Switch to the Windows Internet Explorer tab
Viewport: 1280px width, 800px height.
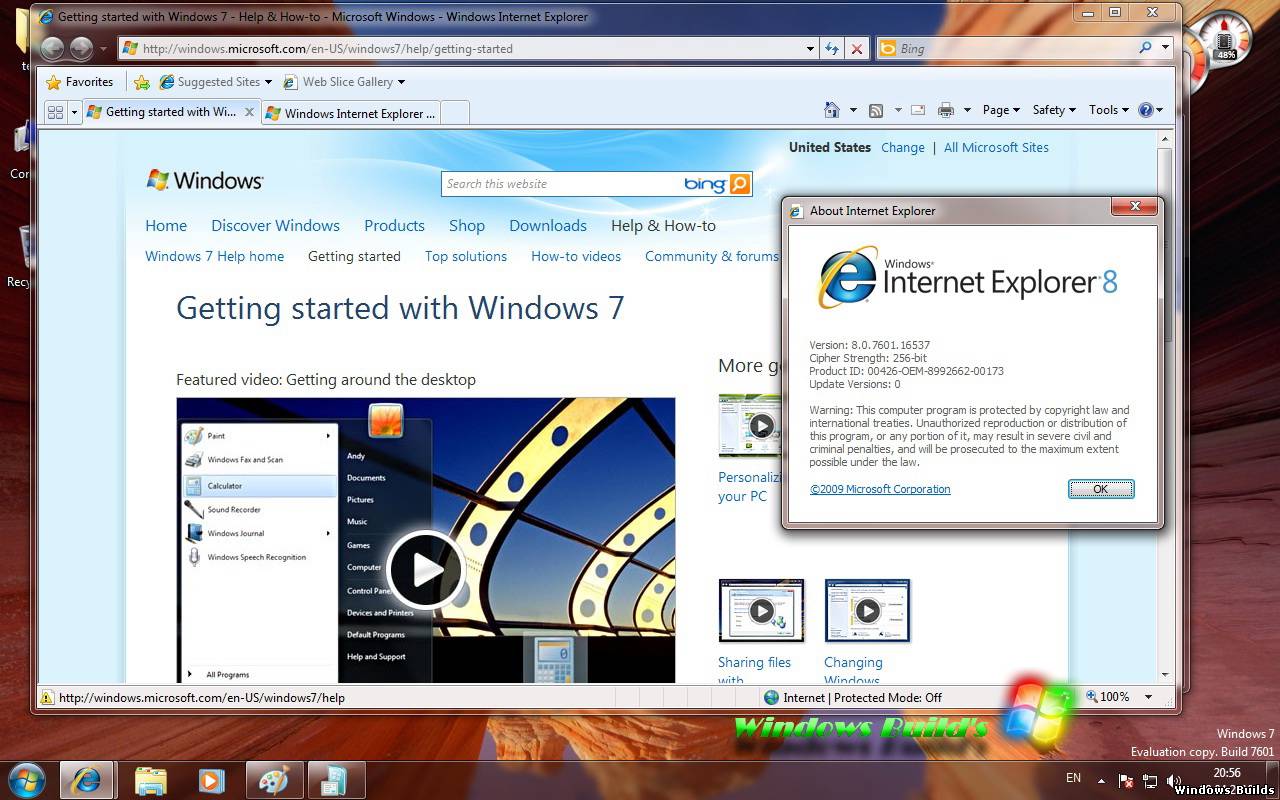click(x=351, y=113)
